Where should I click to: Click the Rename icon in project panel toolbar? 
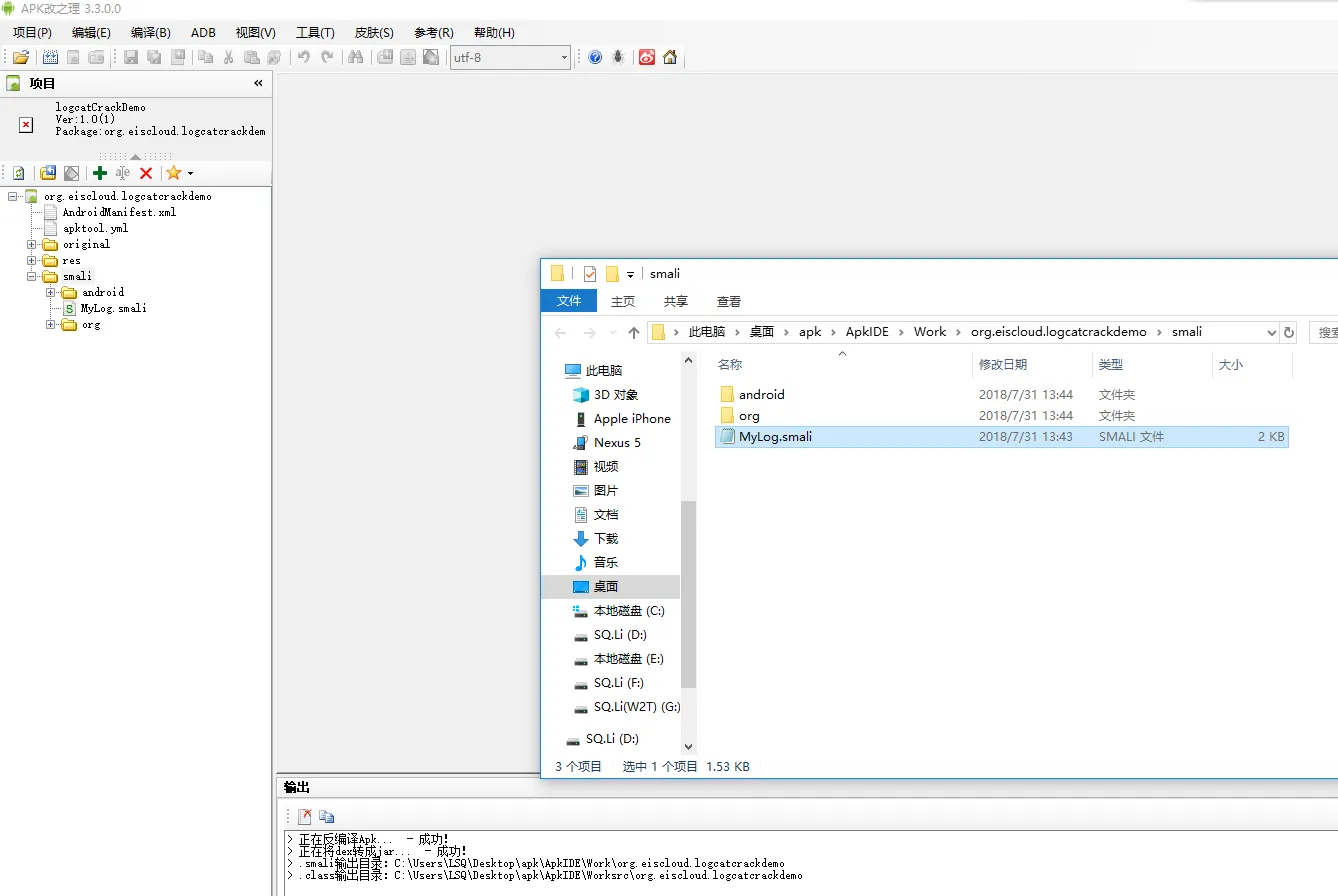123,173
